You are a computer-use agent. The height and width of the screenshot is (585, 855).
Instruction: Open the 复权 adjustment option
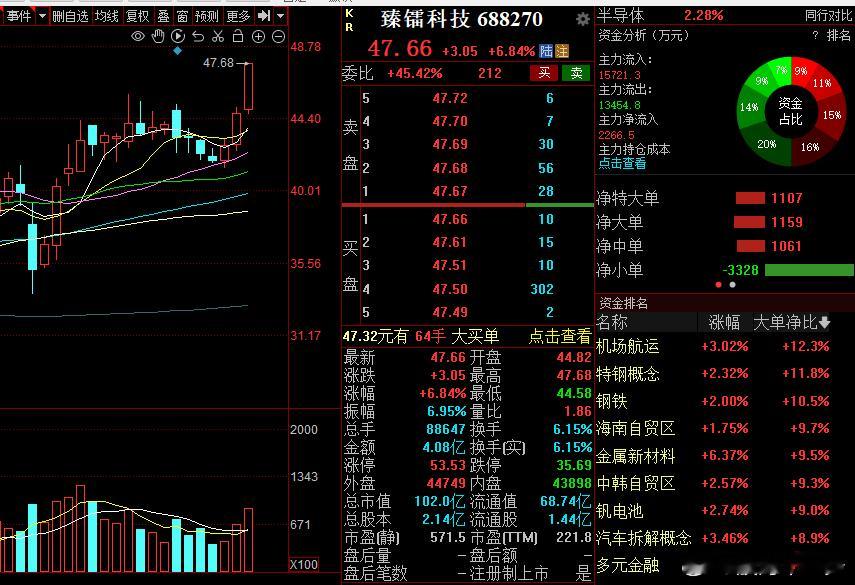[x=137, y=16]
